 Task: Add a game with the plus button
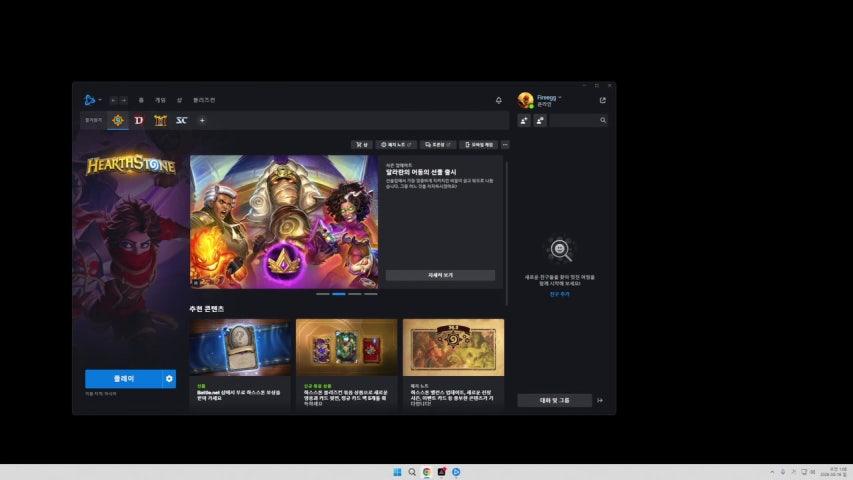pyautogui.click(x=202, y=120)
